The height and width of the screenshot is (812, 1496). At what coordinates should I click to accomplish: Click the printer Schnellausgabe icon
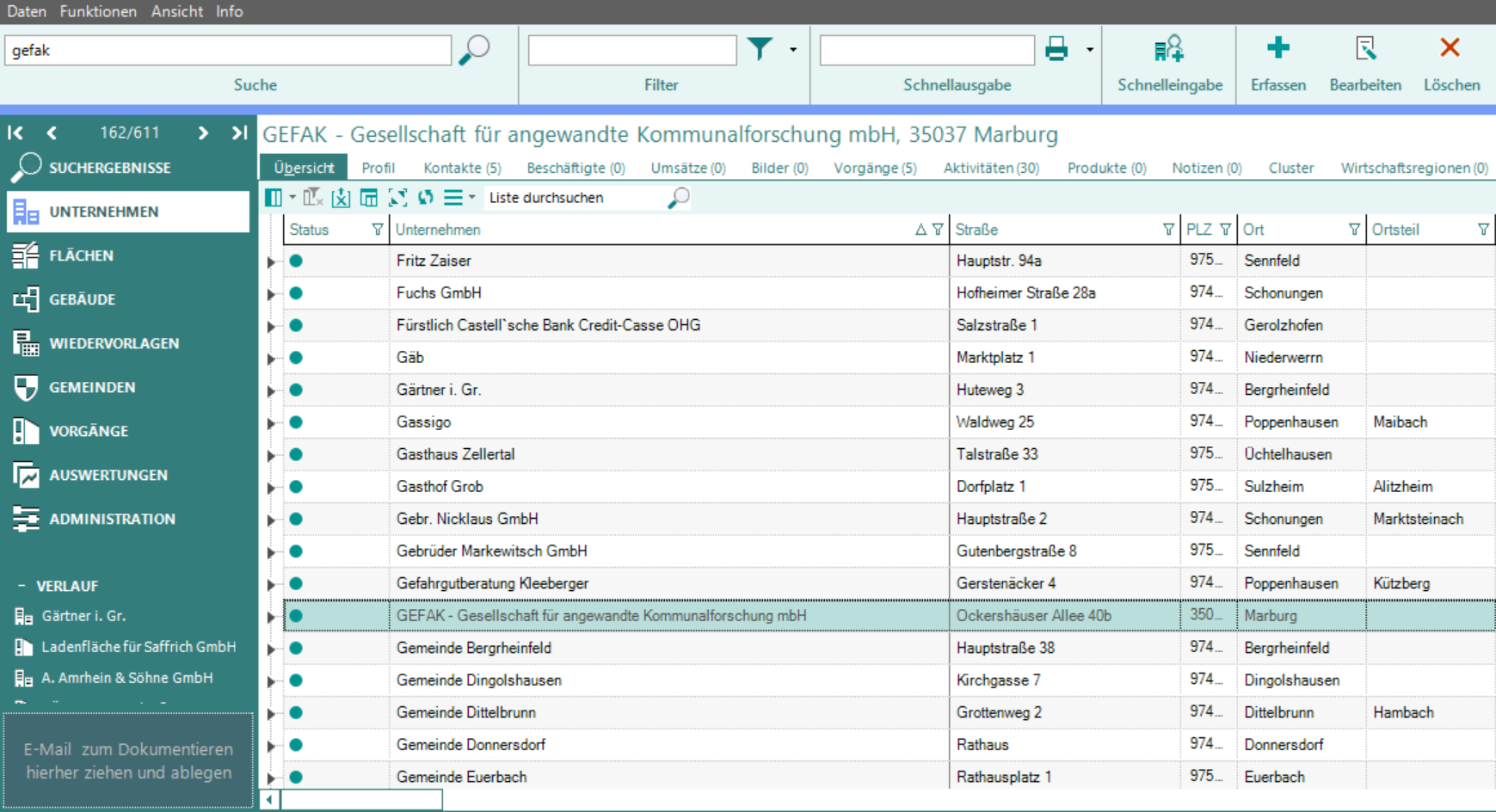click(1056, 49)
